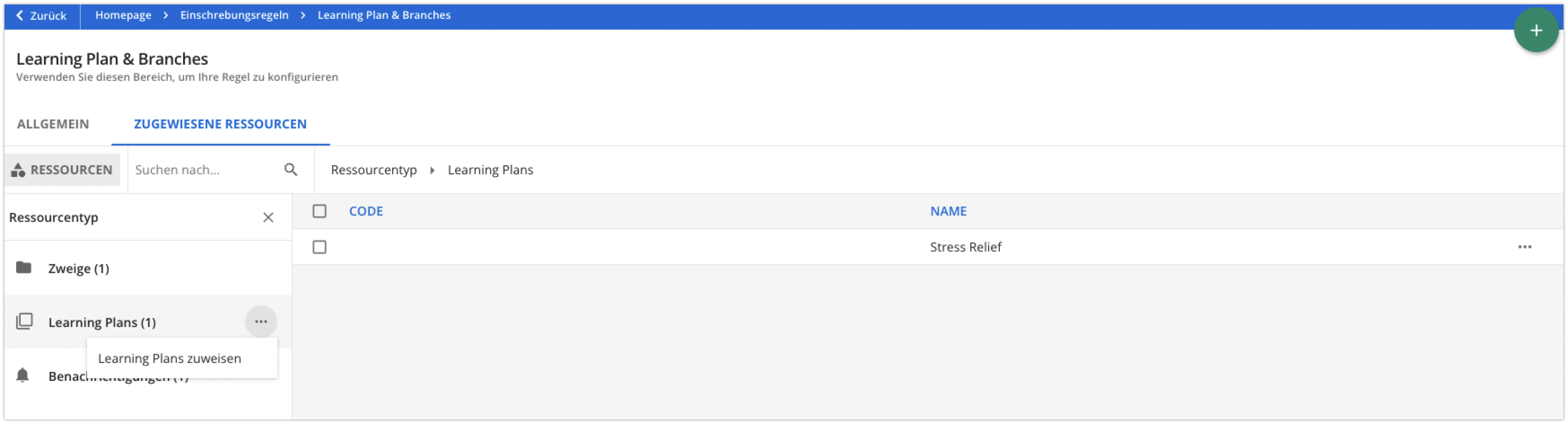Click the green plus add button
Viewport: 1568px width, 424px height.
tap(1536, 31)
